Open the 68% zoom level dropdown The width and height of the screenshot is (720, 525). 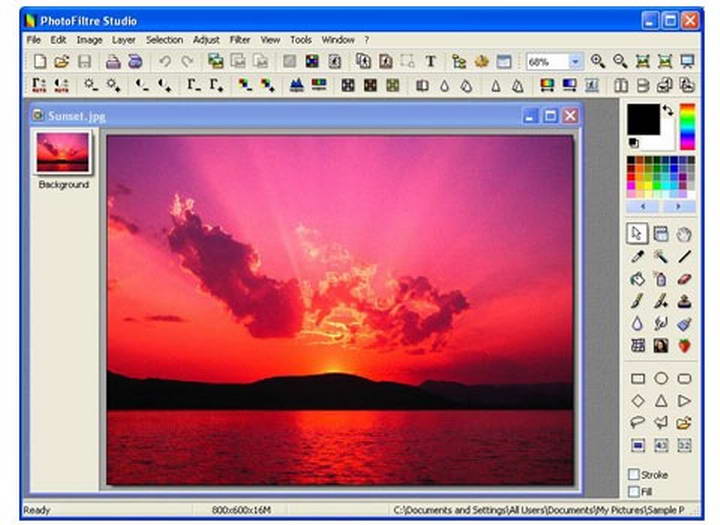575,62
